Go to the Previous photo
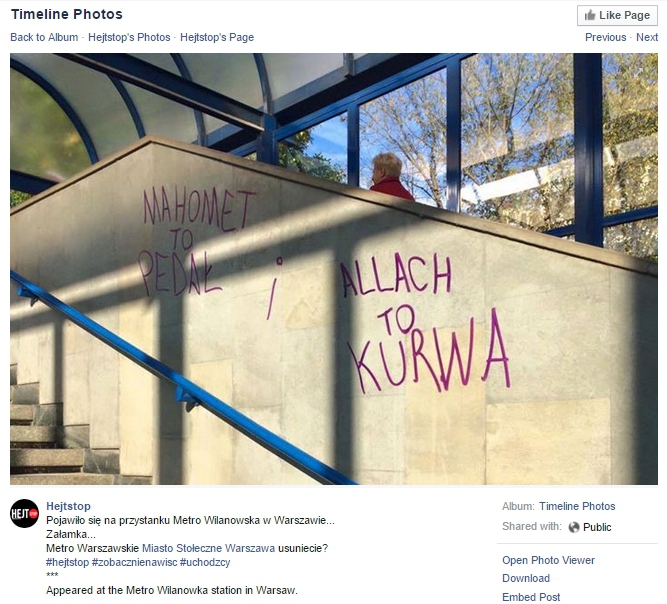This screenshot has width=667, height=604. (605, 37)
